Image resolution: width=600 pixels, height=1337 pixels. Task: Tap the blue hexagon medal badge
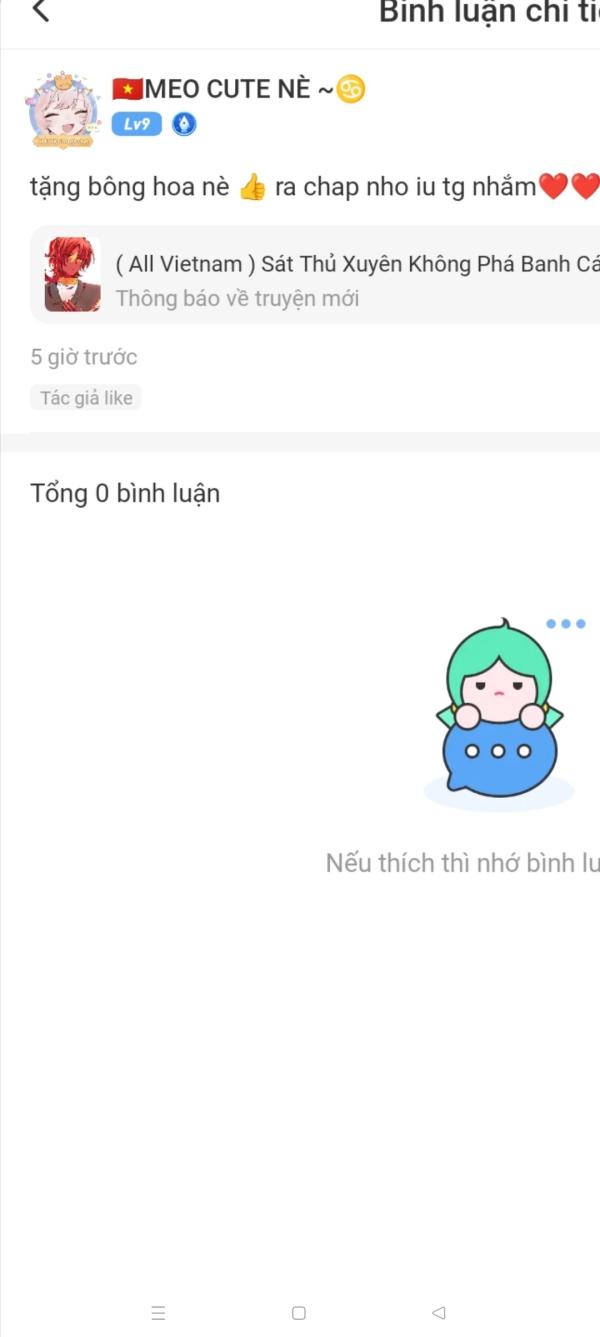185,124
